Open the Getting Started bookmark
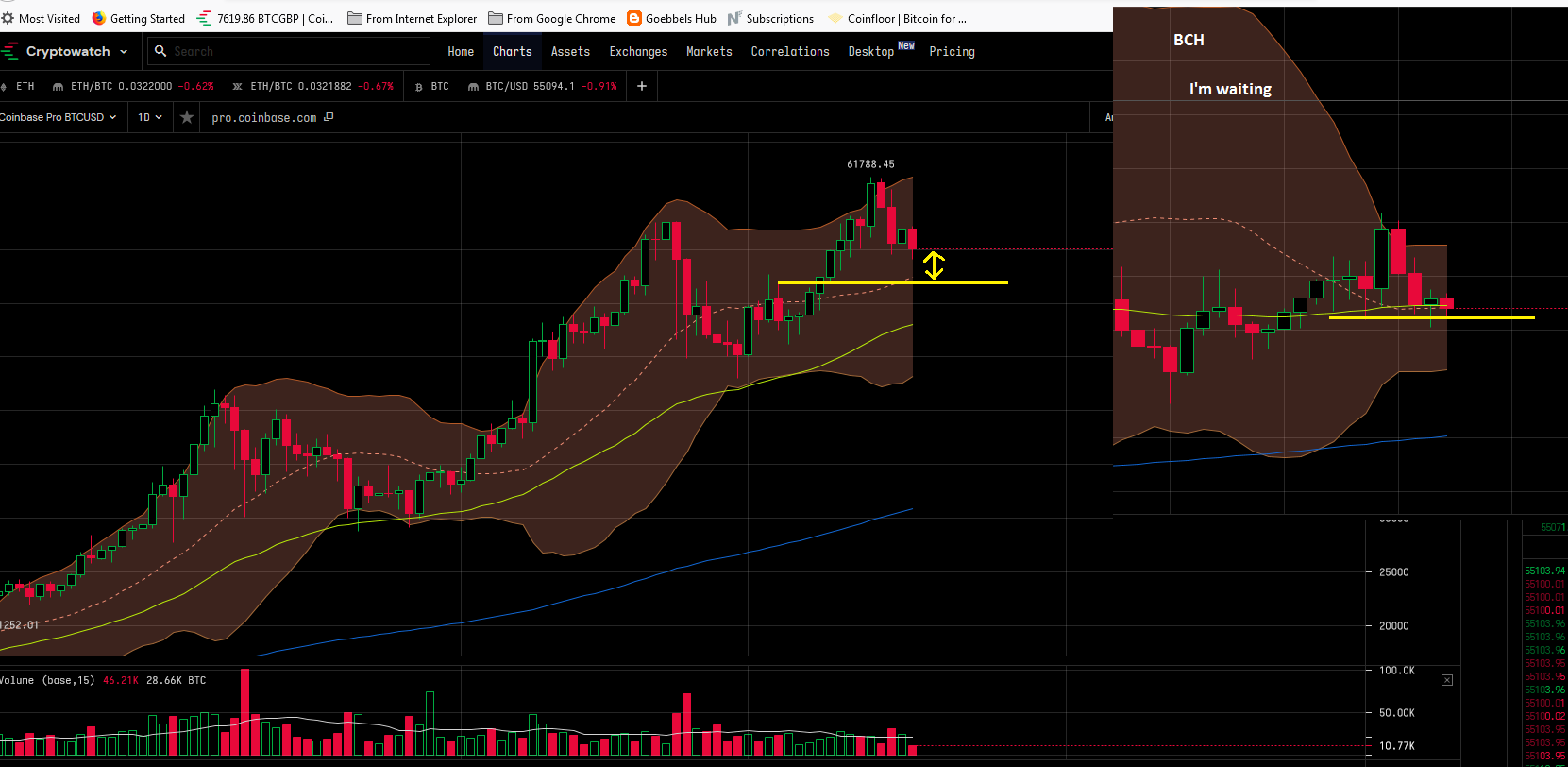This screenshot has width=1568, height=767. click(x=139, y=18)
